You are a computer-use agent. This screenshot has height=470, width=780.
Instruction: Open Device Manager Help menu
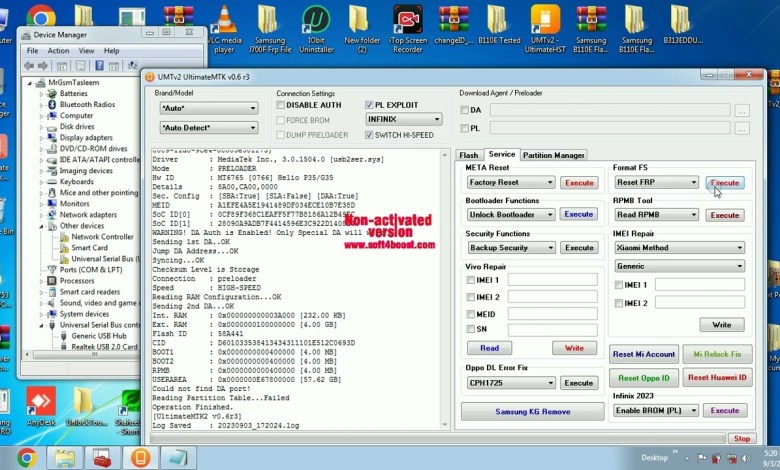pos(111,51)
